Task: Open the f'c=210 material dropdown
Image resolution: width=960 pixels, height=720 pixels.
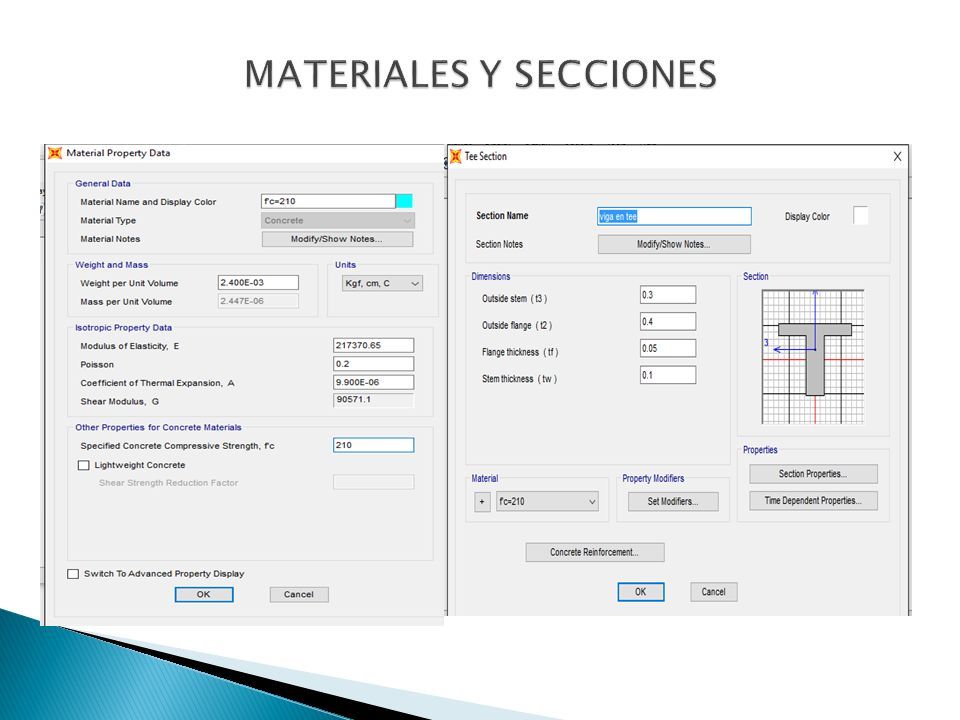Action: tap(547, 502)
